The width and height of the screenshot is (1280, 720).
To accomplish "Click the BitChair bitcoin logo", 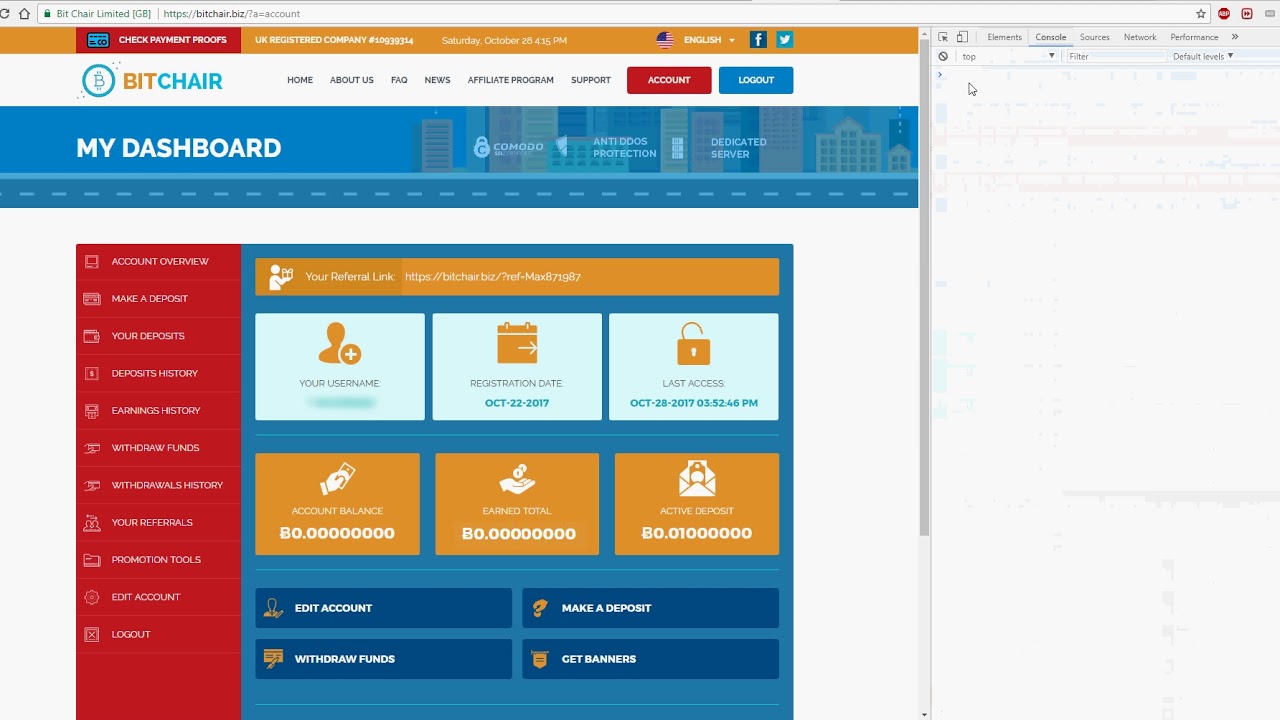I will [99, 80].
